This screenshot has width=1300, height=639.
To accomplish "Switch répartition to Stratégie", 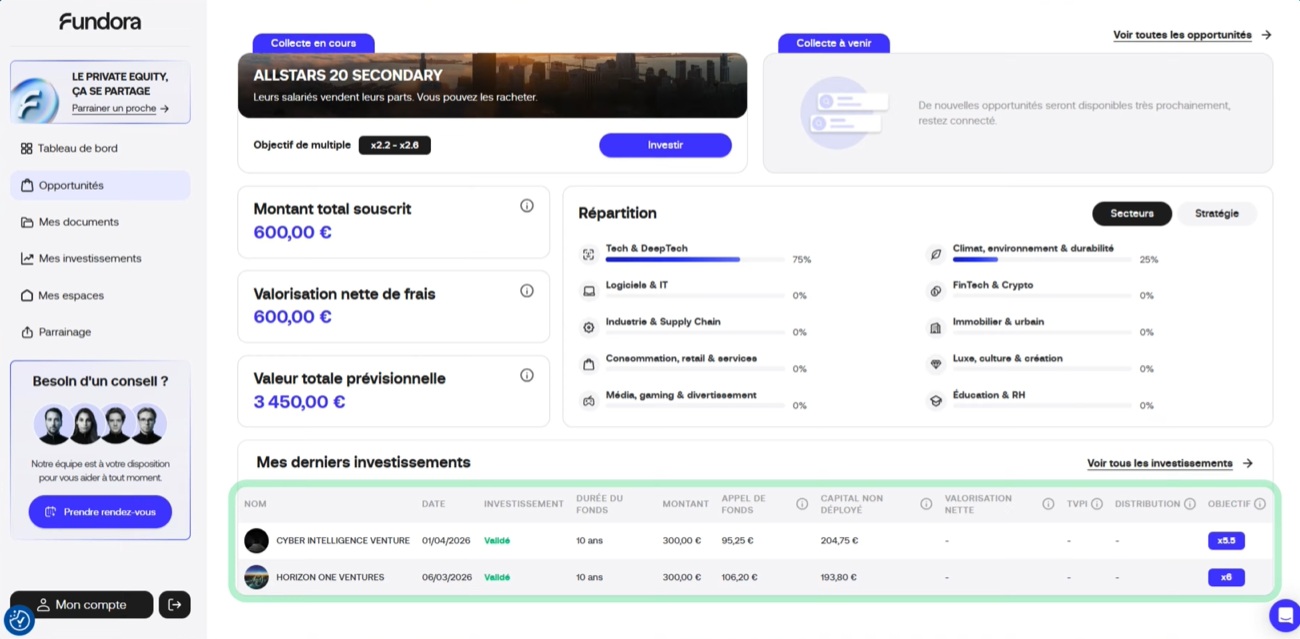I will (1217, 213).
